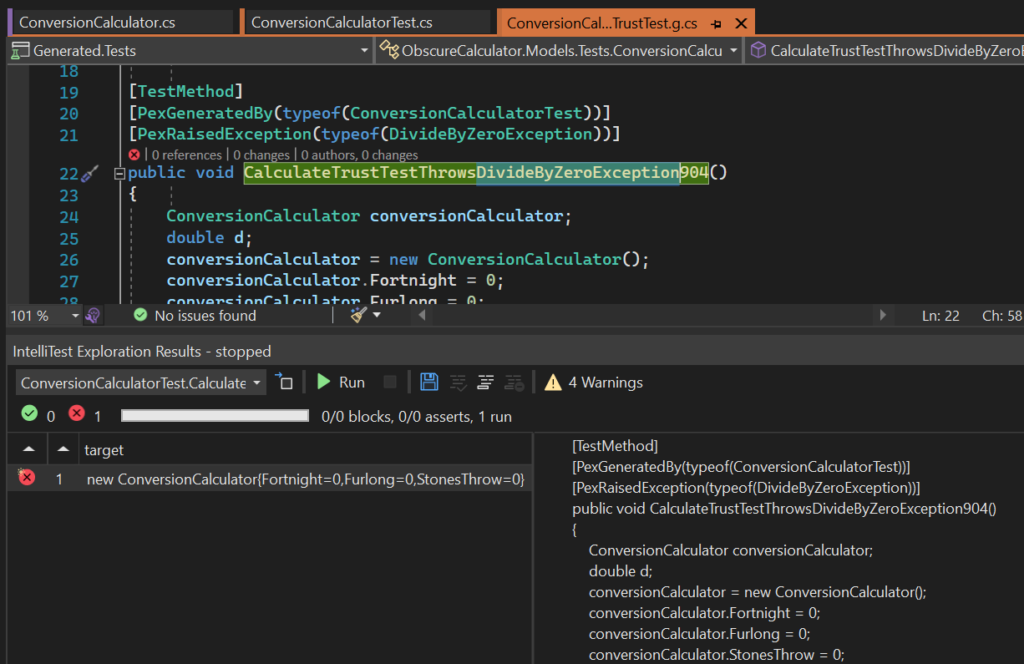The height and width of the screenshot is (664, 1024).
Task: Click the 4 Warnings icon
Action: click(x=553, y=382)
